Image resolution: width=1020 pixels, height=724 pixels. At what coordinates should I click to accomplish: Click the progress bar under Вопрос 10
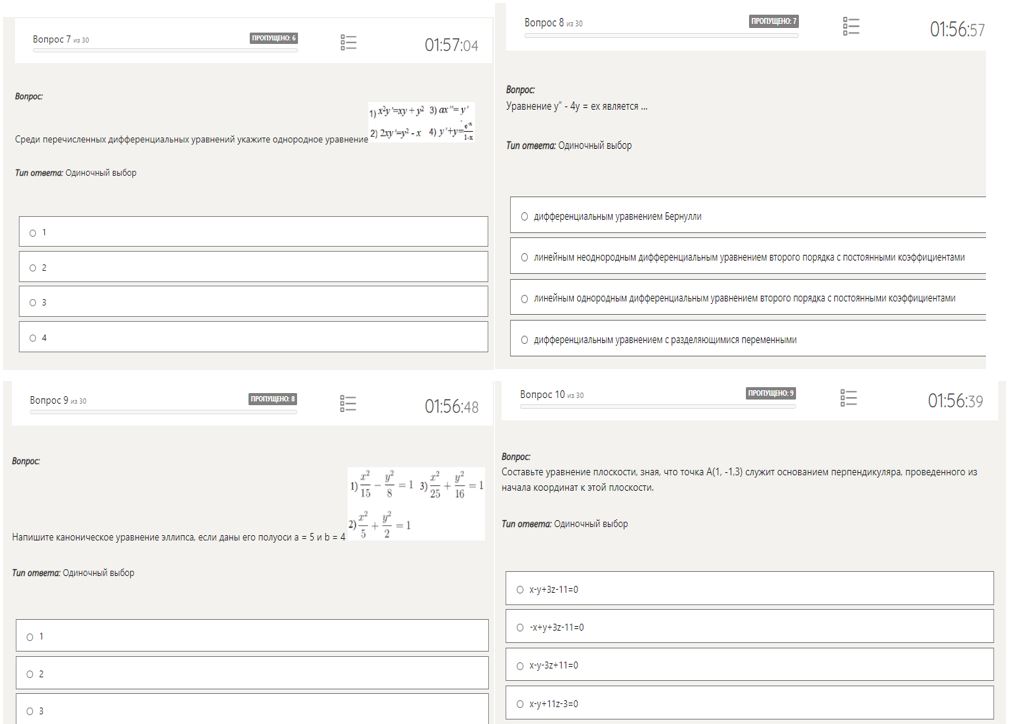pyautogui.click(x=658, y=407)
